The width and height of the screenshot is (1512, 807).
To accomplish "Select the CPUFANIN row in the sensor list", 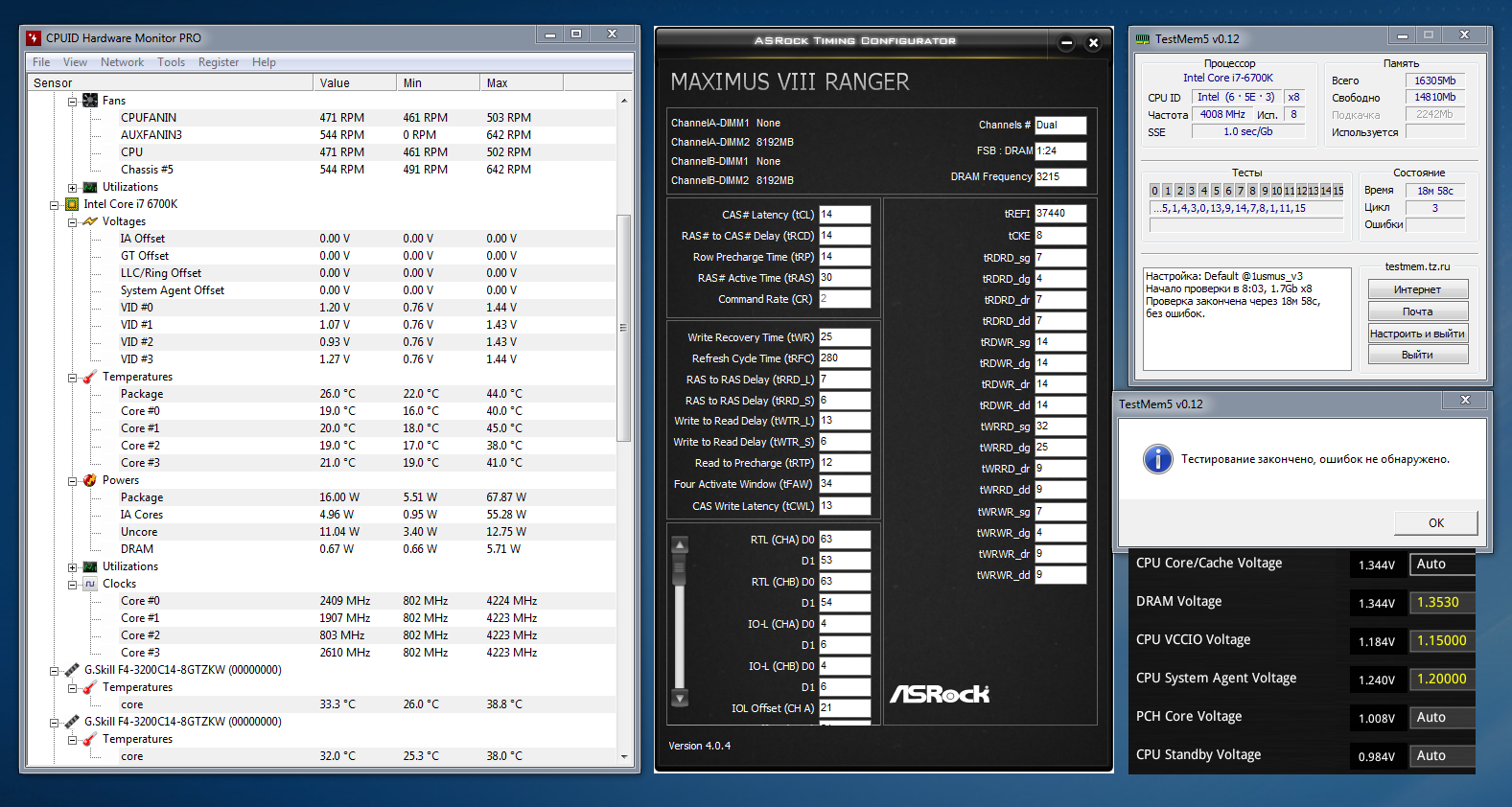I will tap(322, 118).
